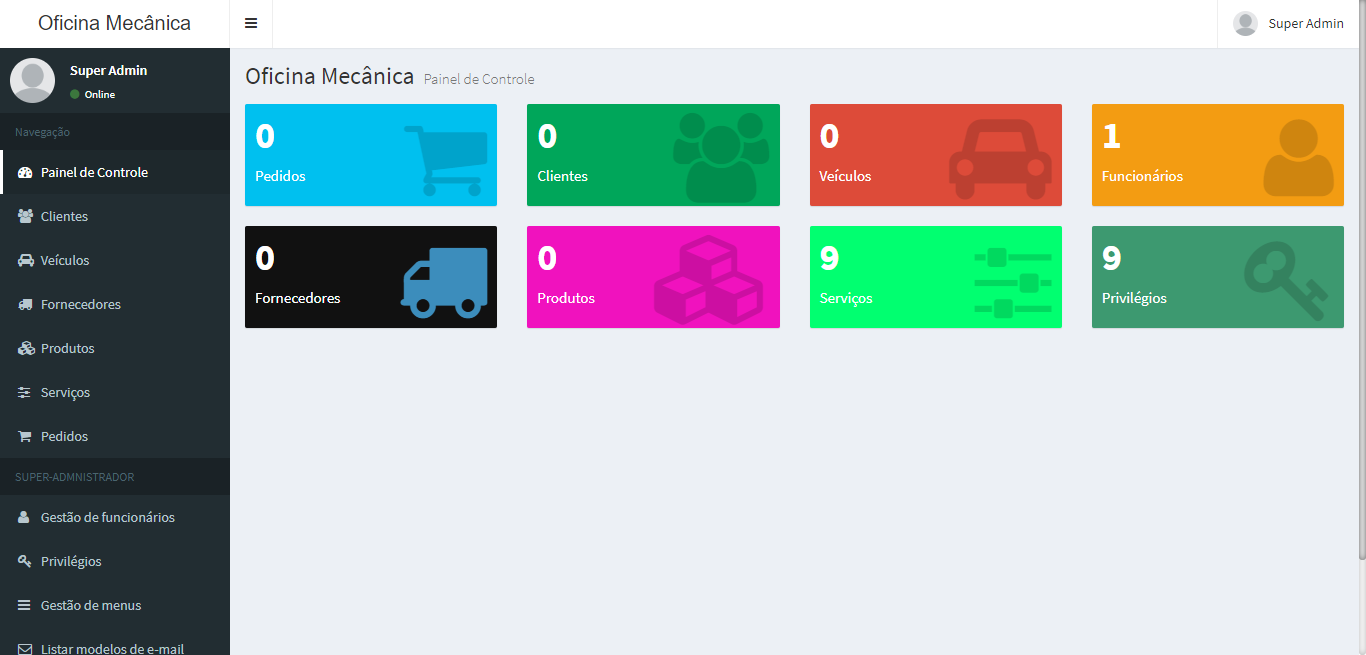Click the sliders icon in Serviços card
Screen dimensions: 1366x655
coord(1012,283)
